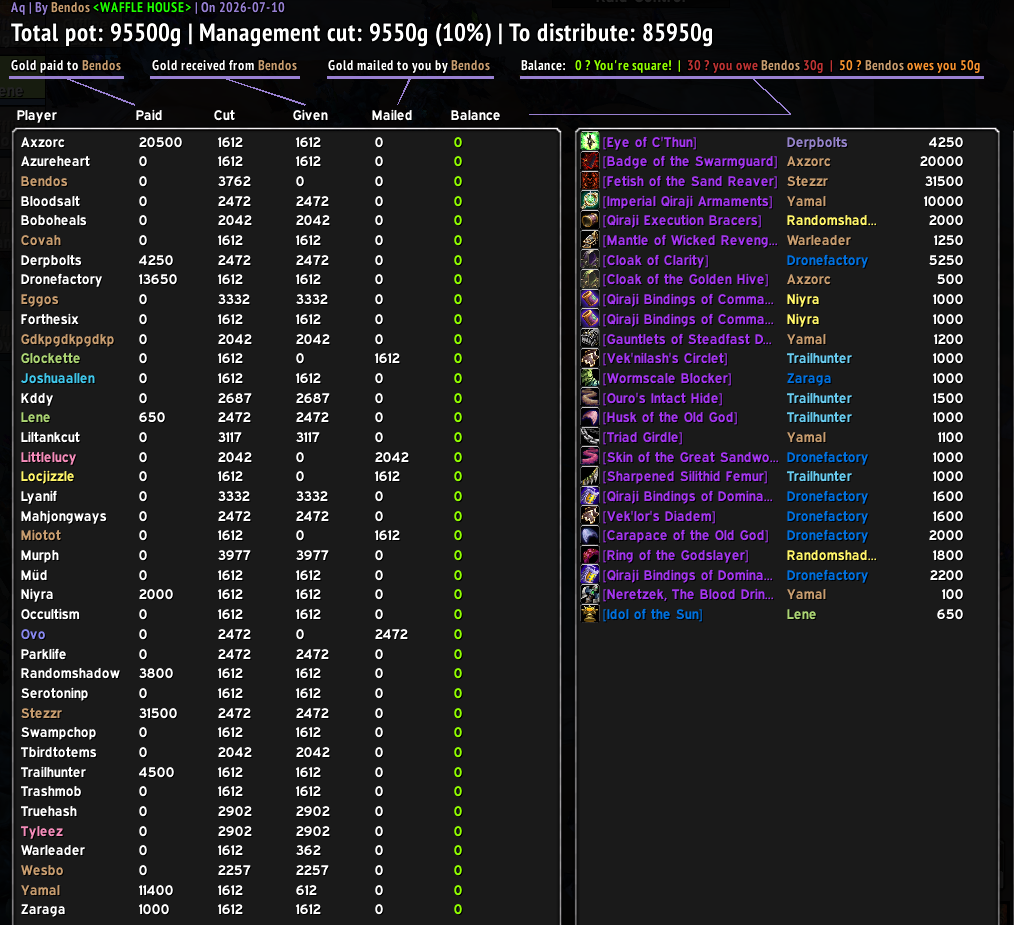
Task: Click the Wormscale Blocker icon
Action: [x=590, y=378]
